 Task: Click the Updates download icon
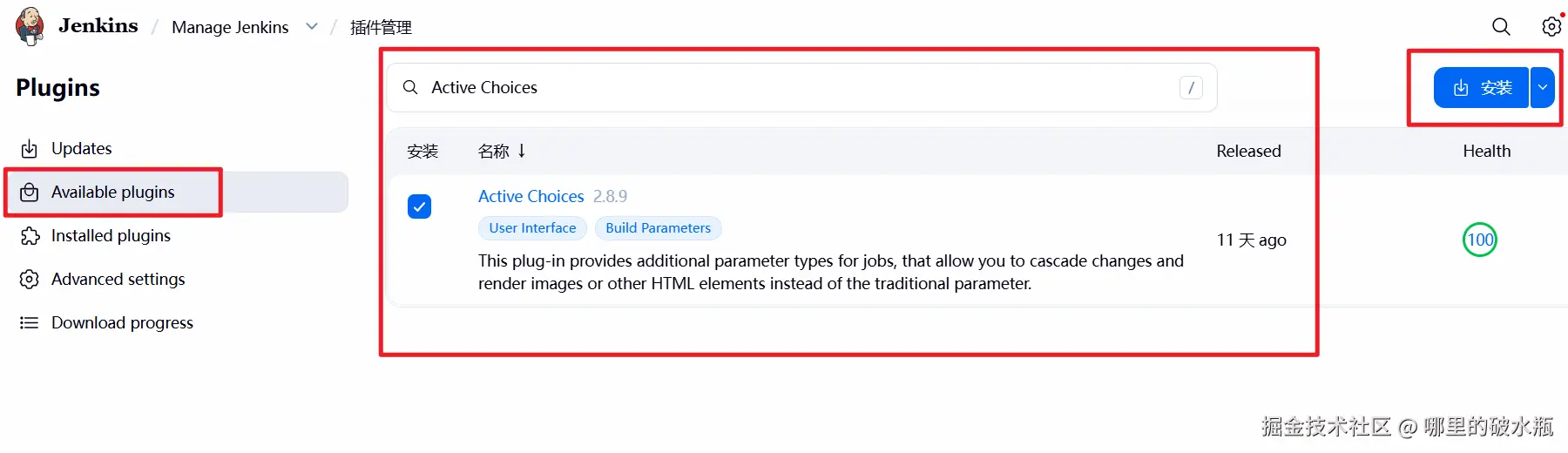(30, 149)
